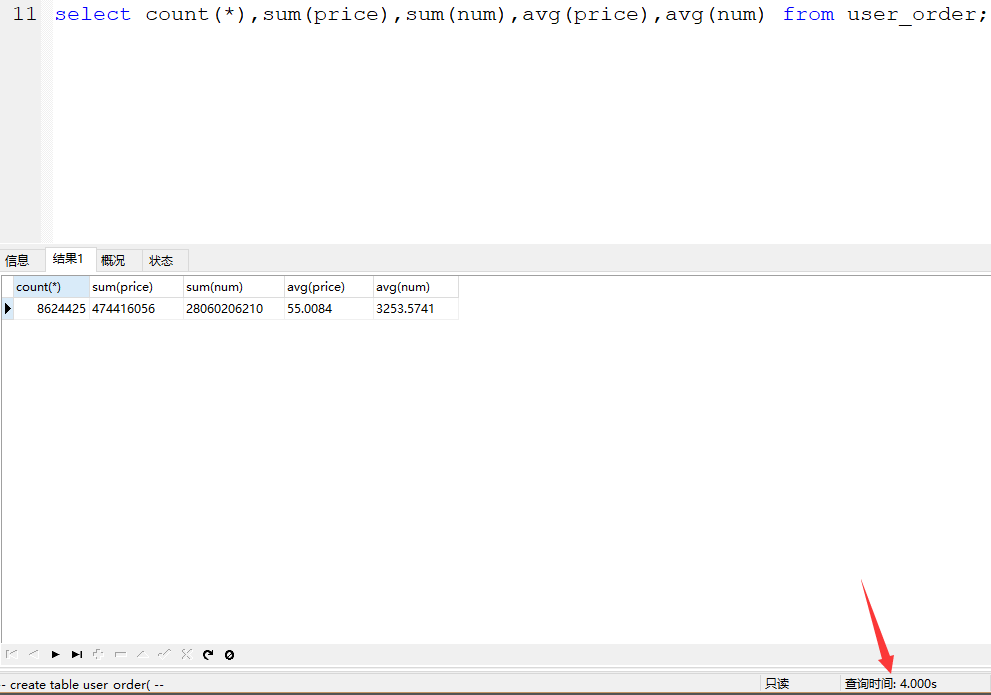
Task: Open the 信息 tab
Action: pos(17,260)
